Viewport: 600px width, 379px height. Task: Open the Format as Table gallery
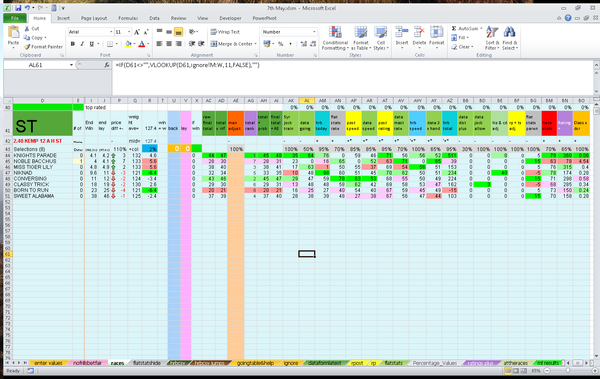[360, 38]
